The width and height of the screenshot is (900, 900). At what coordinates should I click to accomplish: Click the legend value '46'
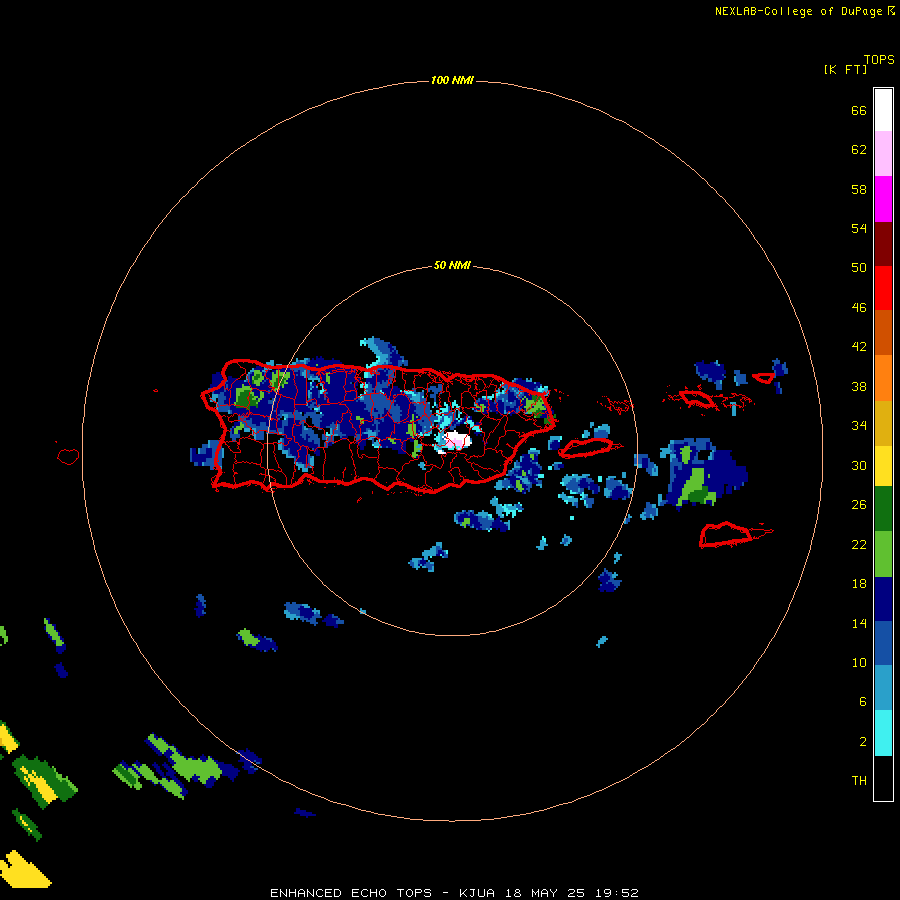[859, 308]
